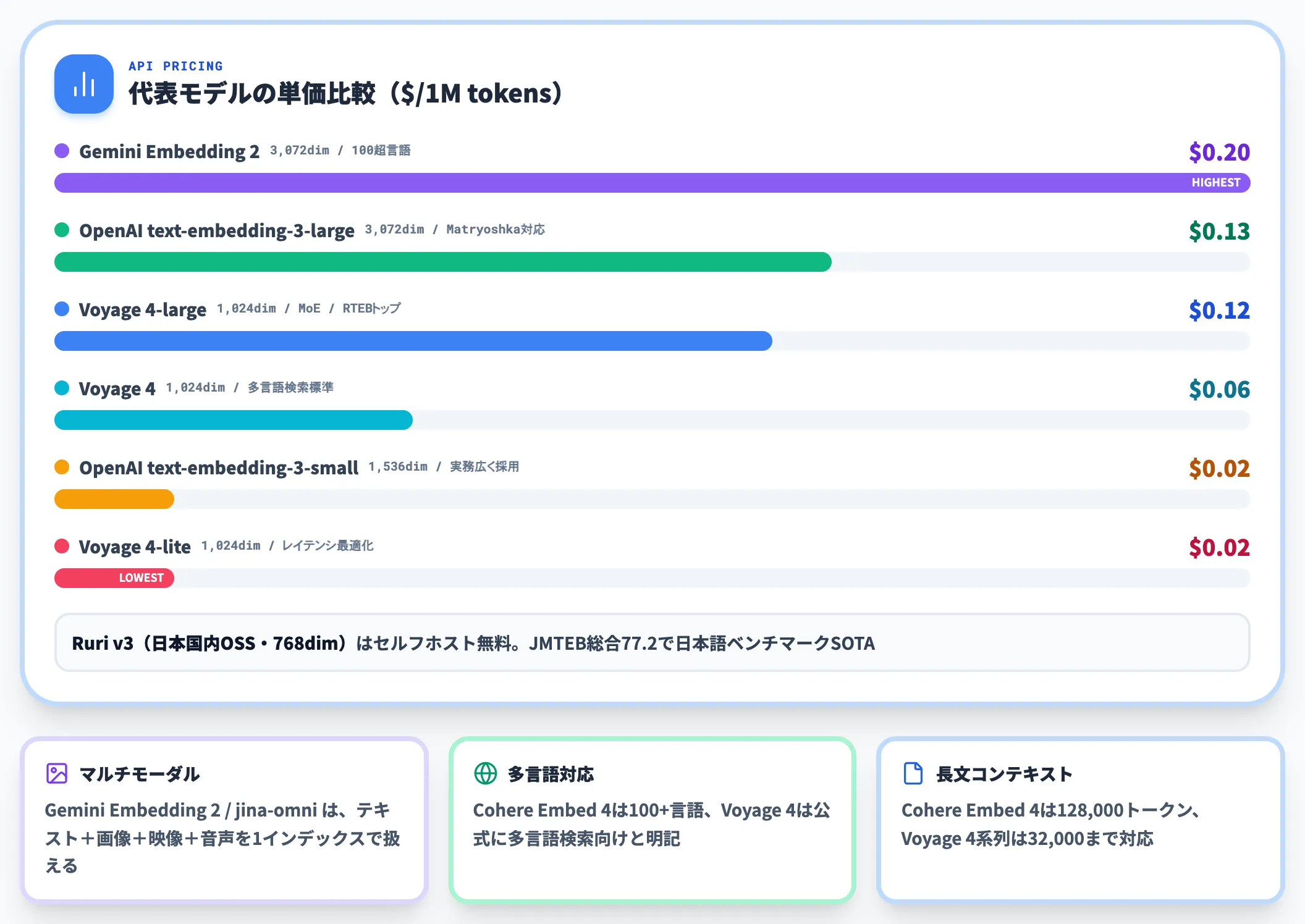Click the Voyage 4-large model name
The width and height of the screenshot is (1305, 924).
pos(143,309)
